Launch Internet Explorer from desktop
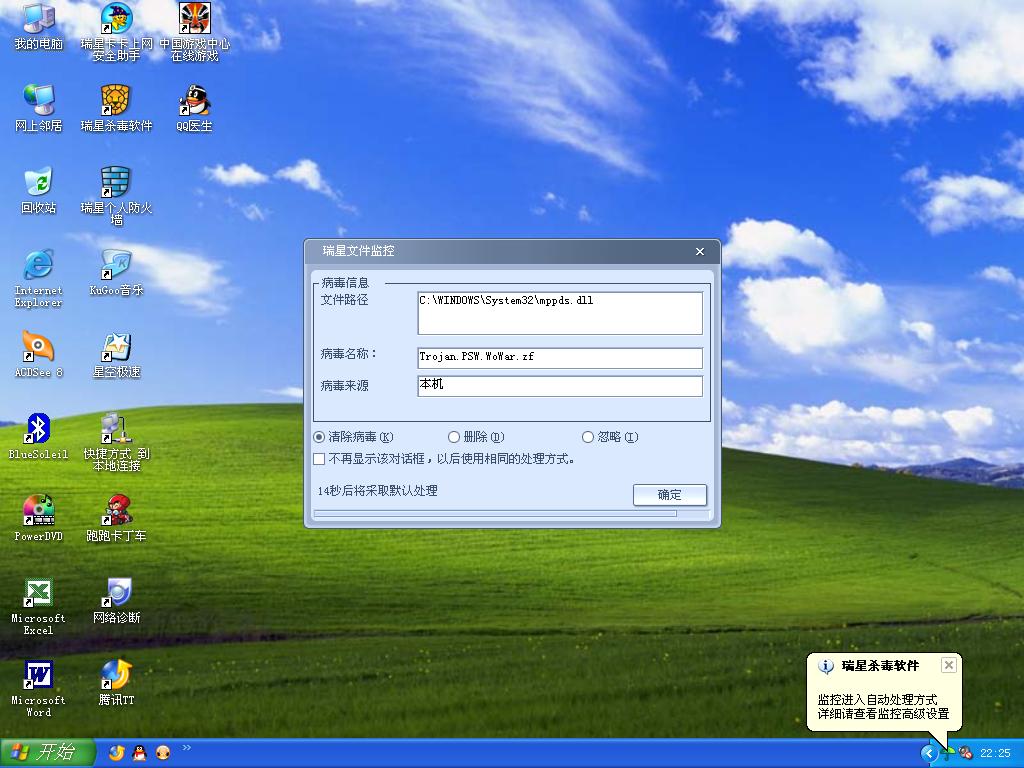This screenshot has width=1024, height=768. point(38,278)
